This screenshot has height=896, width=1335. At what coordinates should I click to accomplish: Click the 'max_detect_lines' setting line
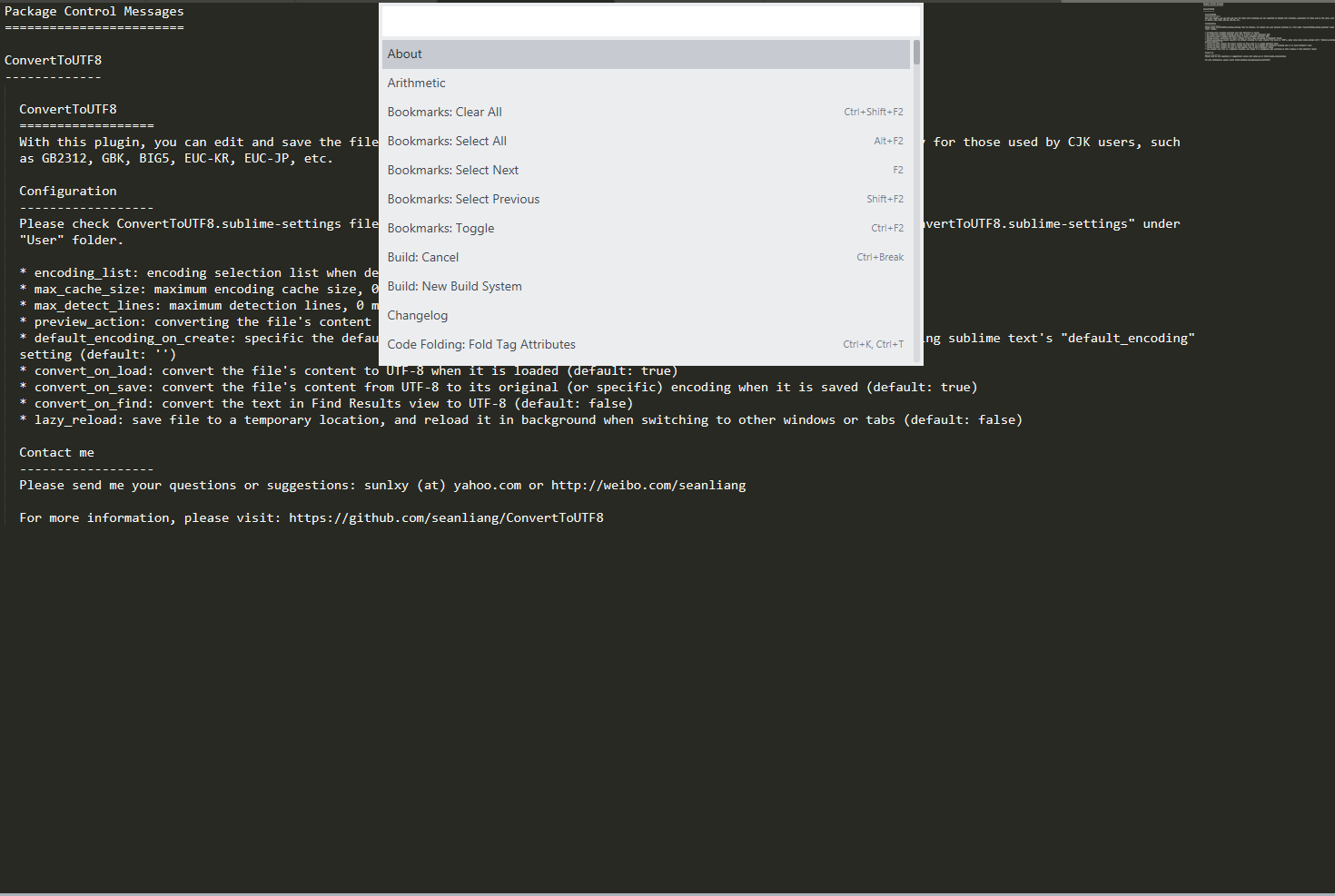(199, 306)
